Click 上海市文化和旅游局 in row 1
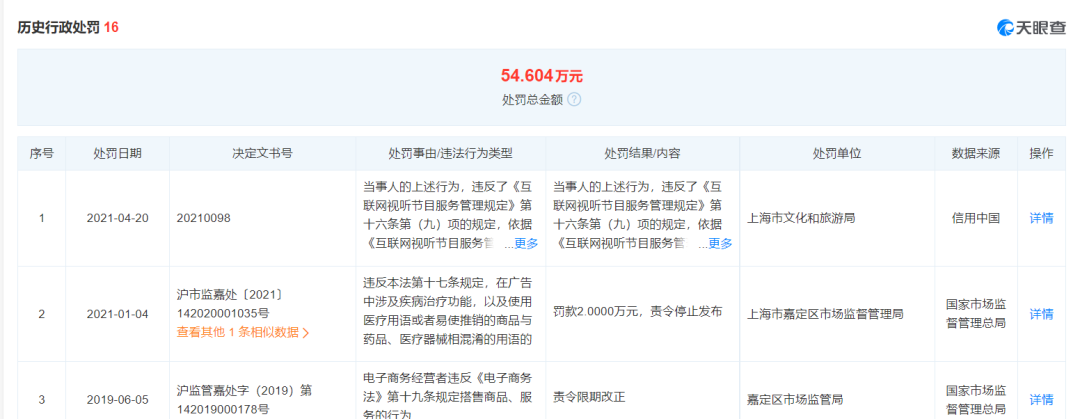 (x=801, y=218)
